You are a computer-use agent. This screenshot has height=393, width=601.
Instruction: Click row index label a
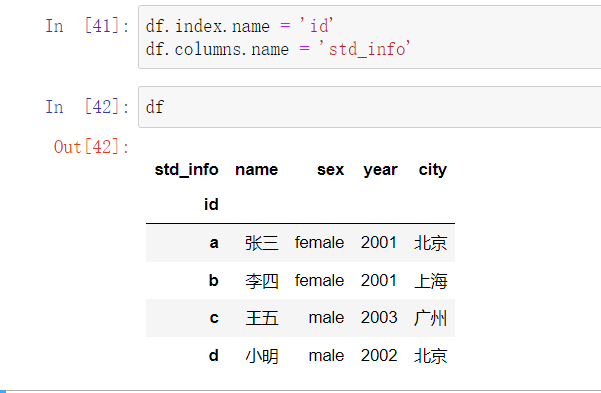(x=214, y=243)
